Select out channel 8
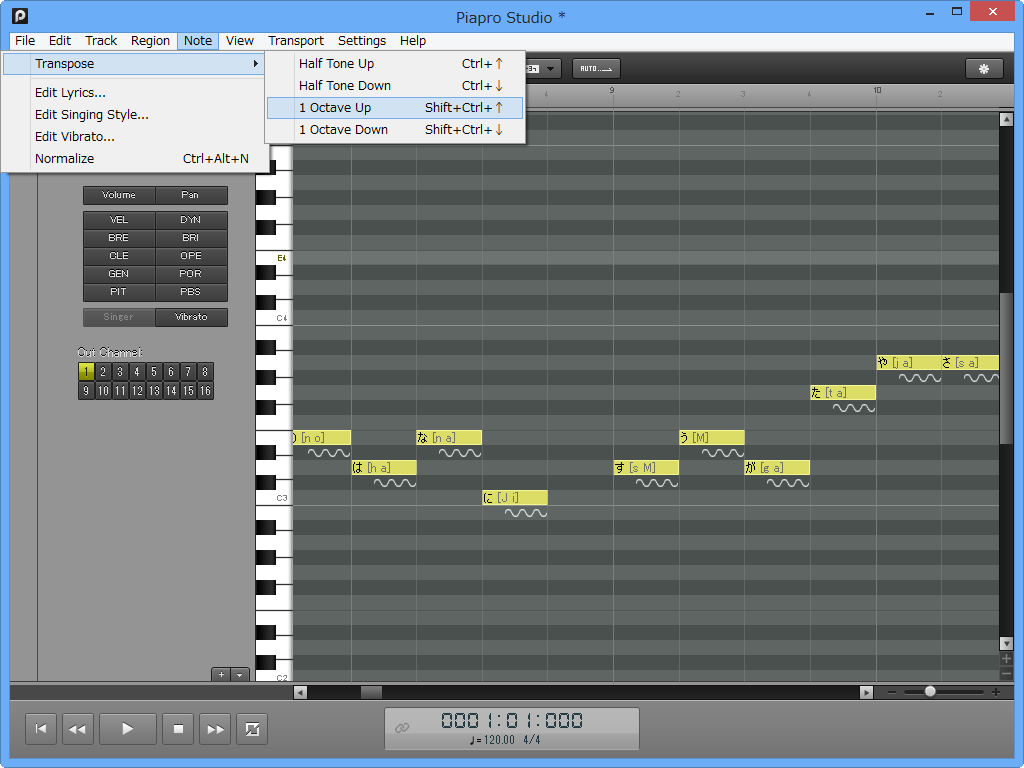 (205, 372)
